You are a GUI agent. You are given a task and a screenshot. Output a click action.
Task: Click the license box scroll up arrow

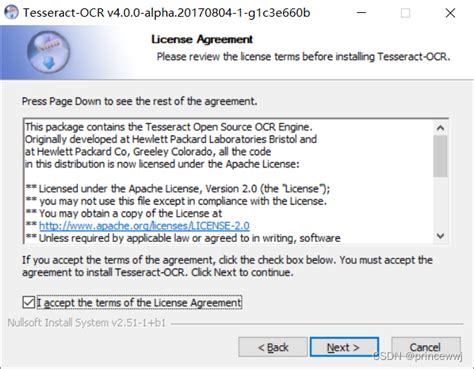click(x=440, y=128)
